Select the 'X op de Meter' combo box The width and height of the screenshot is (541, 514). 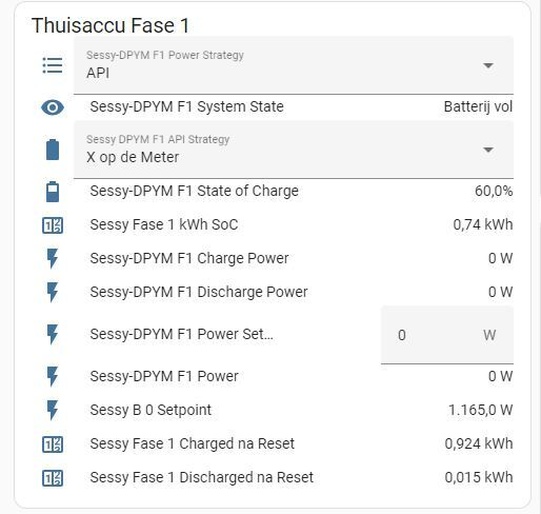coord(294,150)
